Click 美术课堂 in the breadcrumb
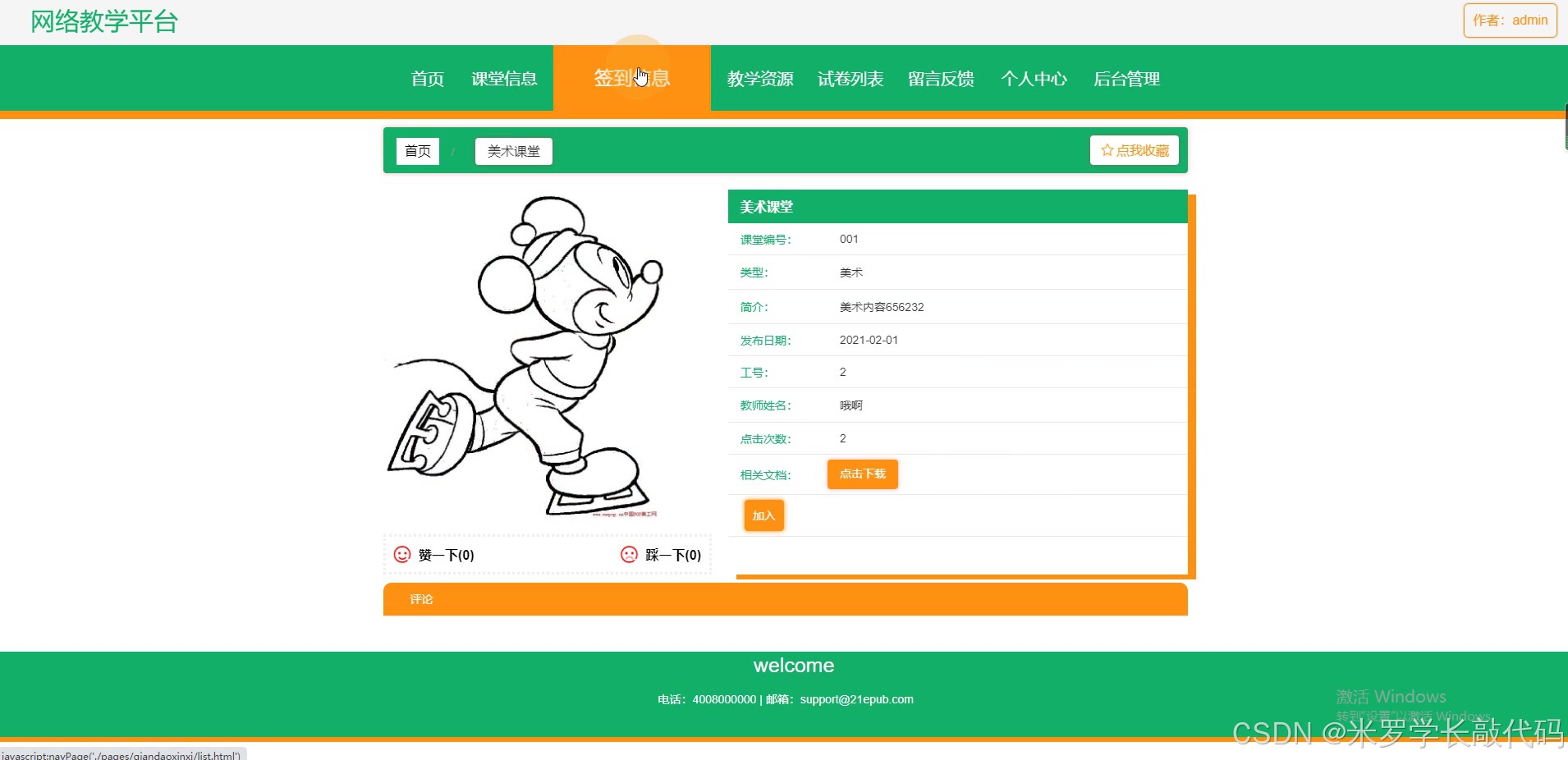This screenshot has height=760, width=1568. point(512,150)
